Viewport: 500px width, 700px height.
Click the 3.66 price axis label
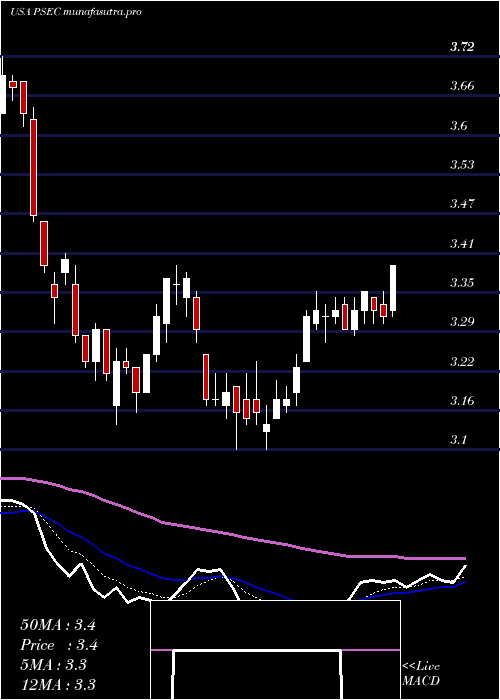click(x=462, y=86)
